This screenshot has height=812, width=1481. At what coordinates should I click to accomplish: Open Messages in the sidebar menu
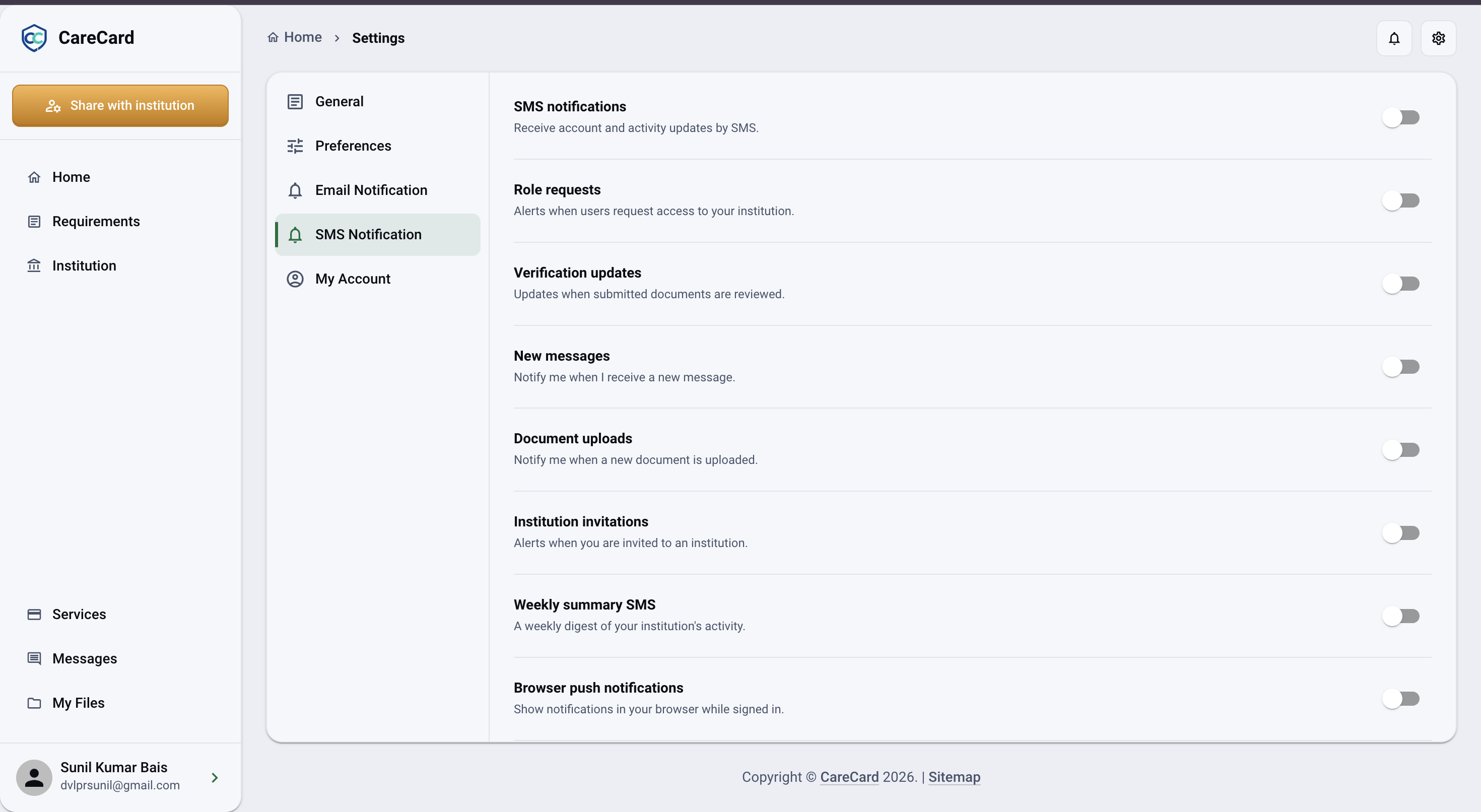click(120, 658)
